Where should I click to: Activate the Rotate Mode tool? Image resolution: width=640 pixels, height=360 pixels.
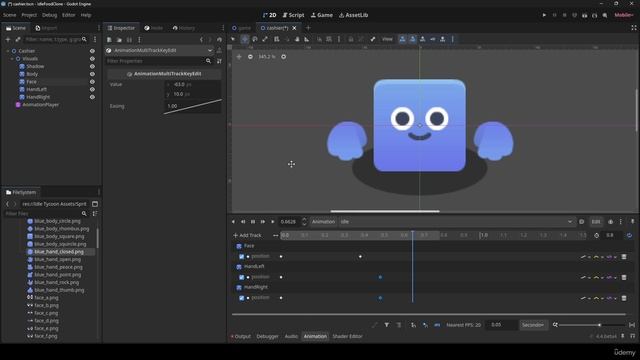point(255,39)
